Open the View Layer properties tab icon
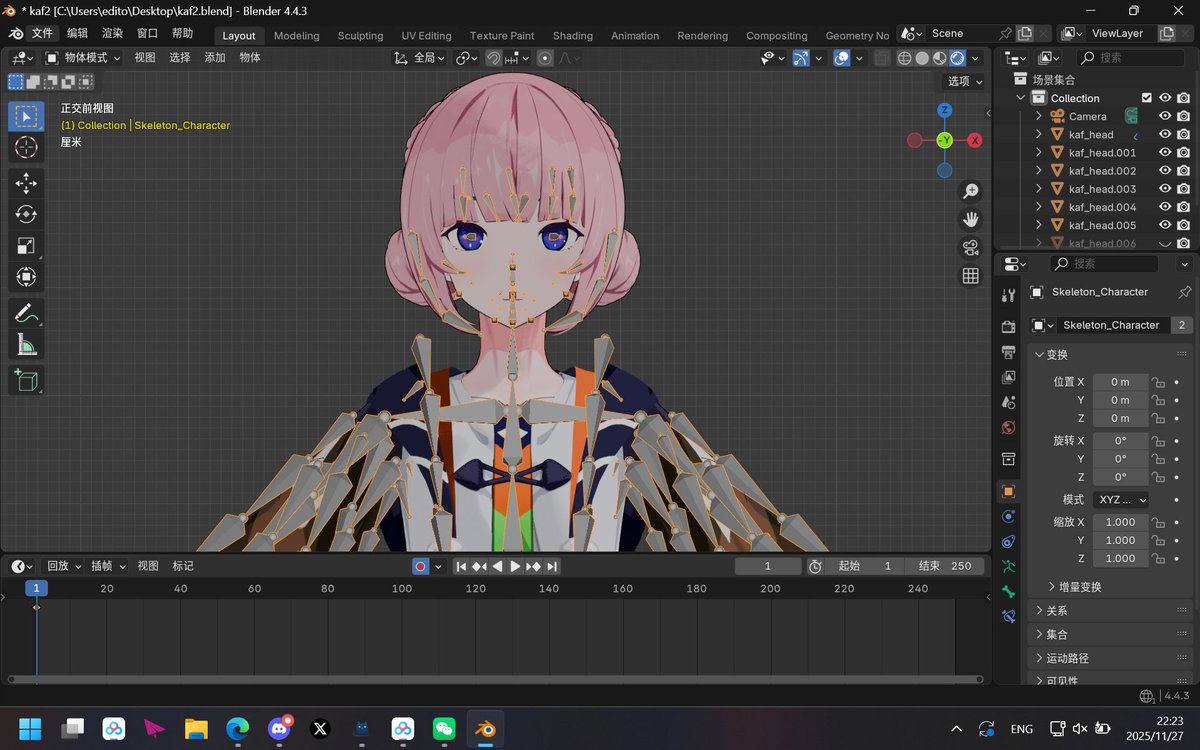 coord(1008,377)
